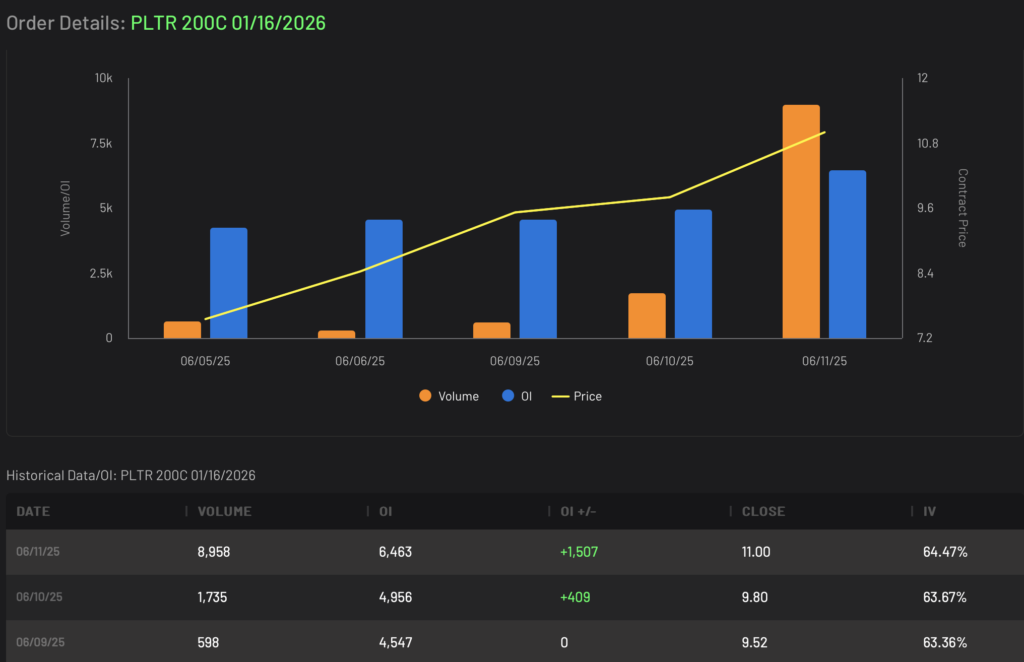Sort table by OI +/- column header

pyautogui.click(x=578, y=511)
